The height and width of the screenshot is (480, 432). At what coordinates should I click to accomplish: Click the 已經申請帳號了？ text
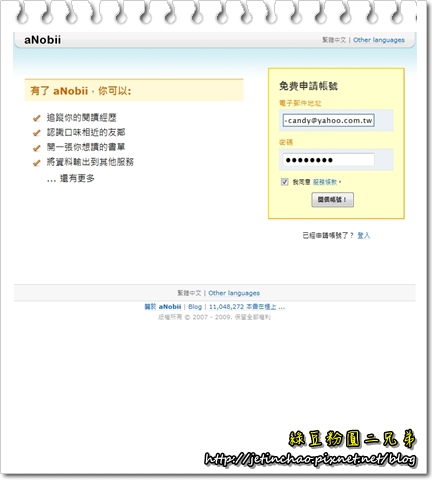pos(328,235)
